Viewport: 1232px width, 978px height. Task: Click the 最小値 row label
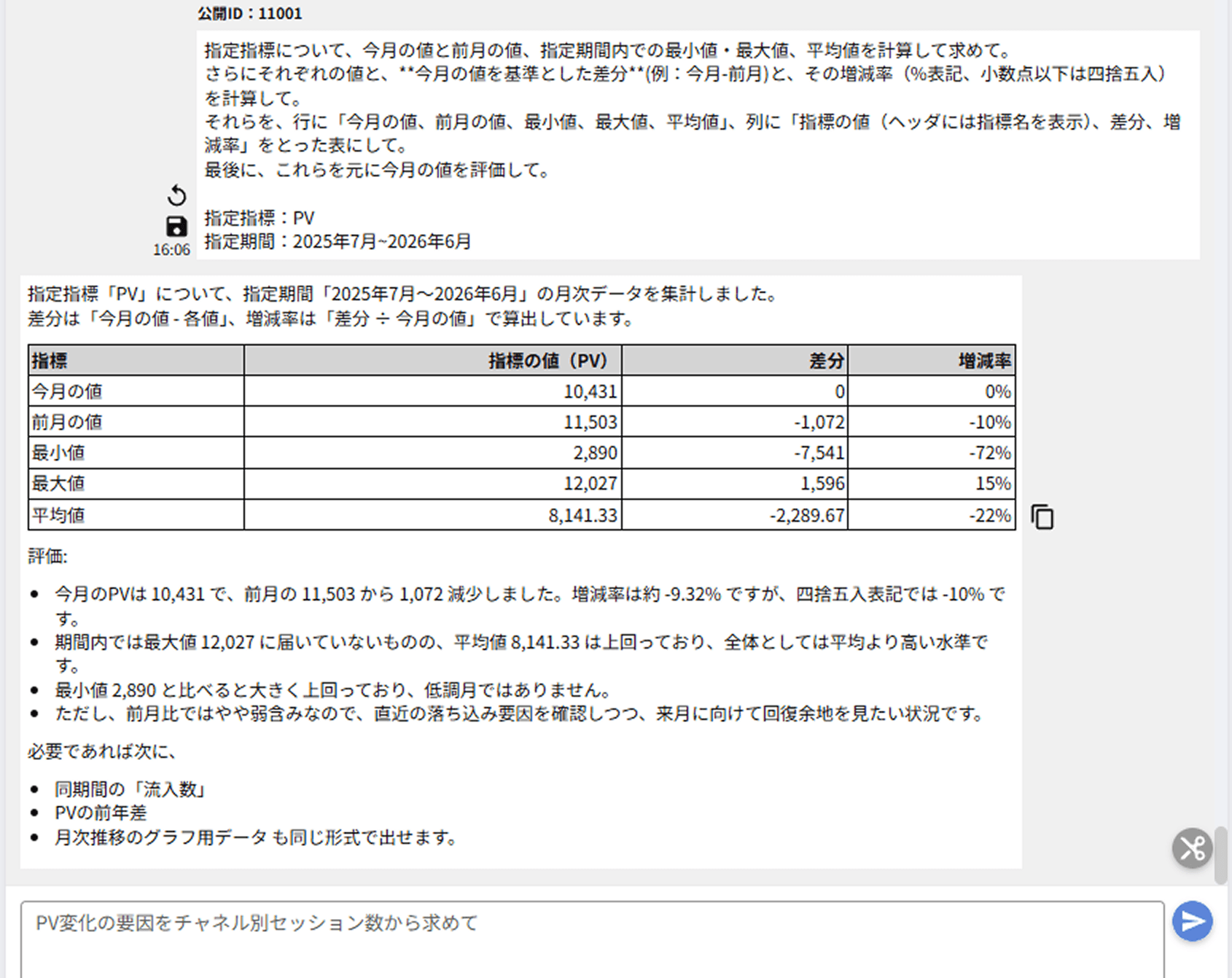coord(136,453)
